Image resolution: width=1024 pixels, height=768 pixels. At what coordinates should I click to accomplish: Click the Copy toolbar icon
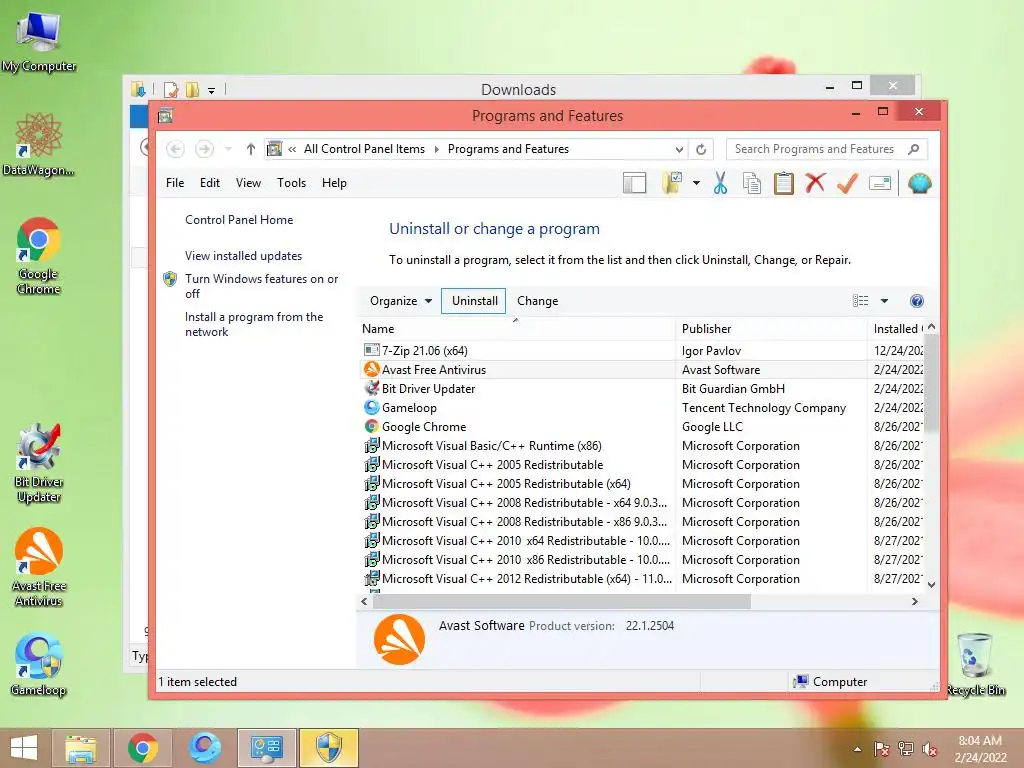(x=752, y=184)
